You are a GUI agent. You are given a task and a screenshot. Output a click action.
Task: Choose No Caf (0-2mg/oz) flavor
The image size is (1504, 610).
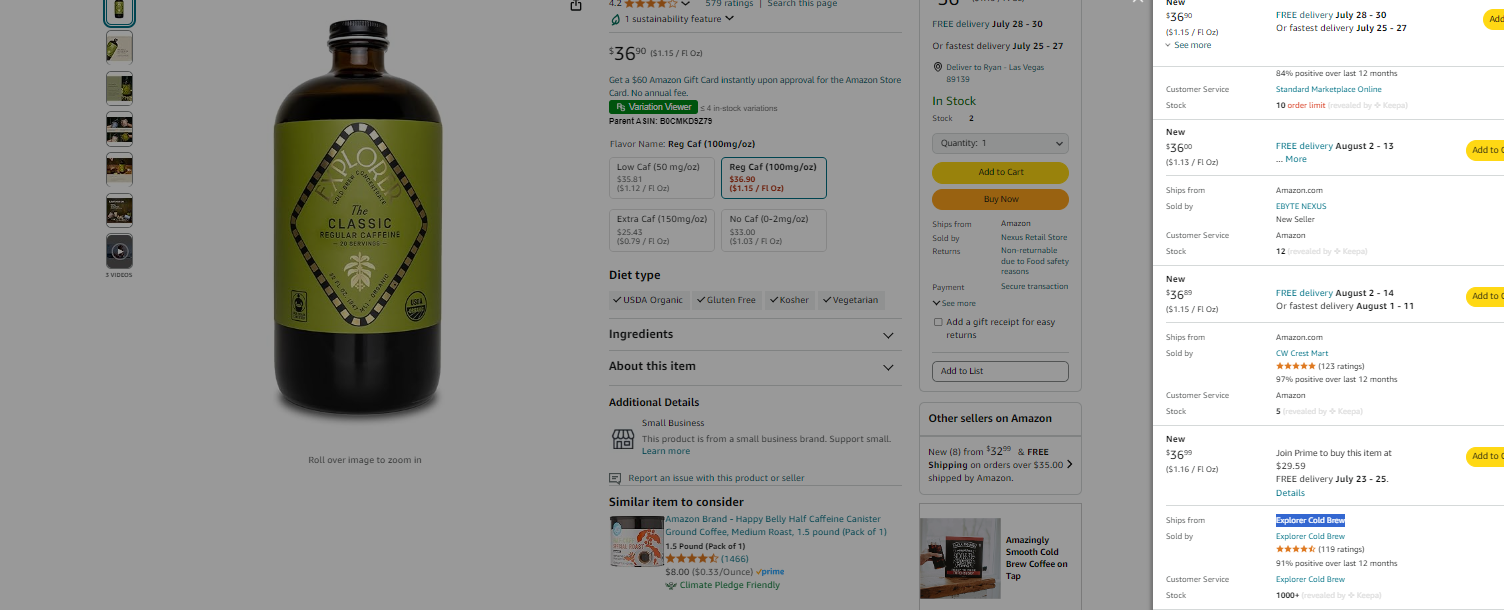pos(773,230)
